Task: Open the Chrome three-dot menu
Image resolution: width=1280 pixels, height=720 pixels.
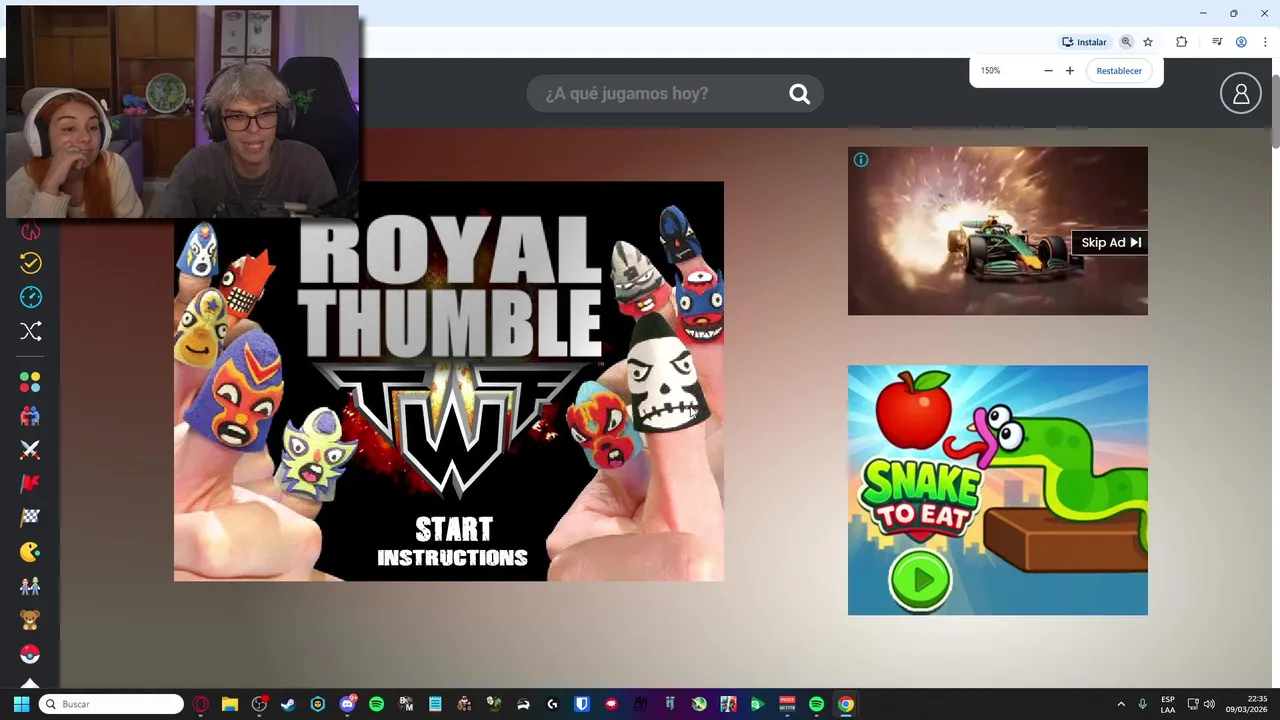Action: [x=1265, y=42]
